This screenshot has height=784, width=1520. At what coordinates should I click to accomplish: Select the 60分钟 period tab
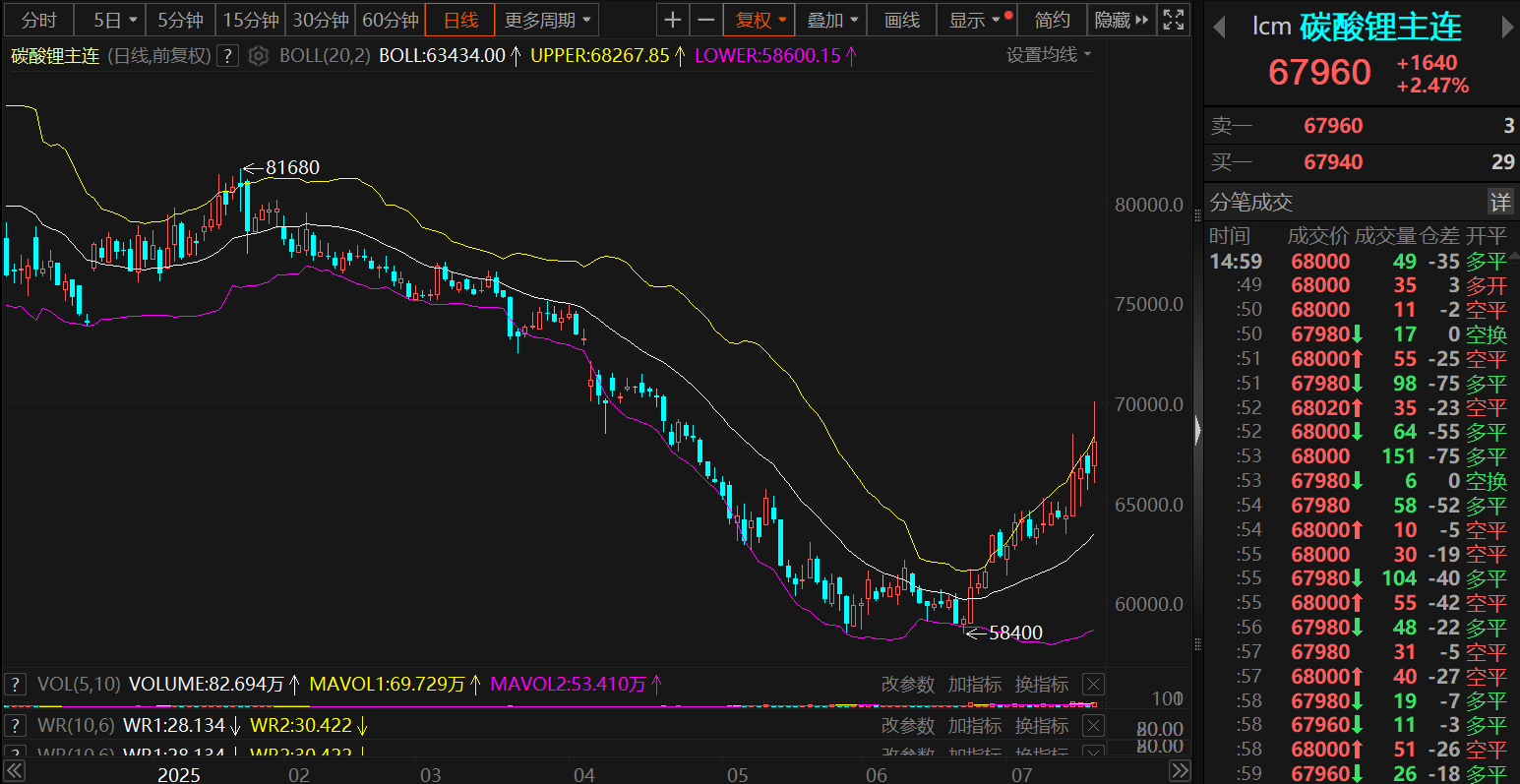pyautogui.click(x=390, y=20)
